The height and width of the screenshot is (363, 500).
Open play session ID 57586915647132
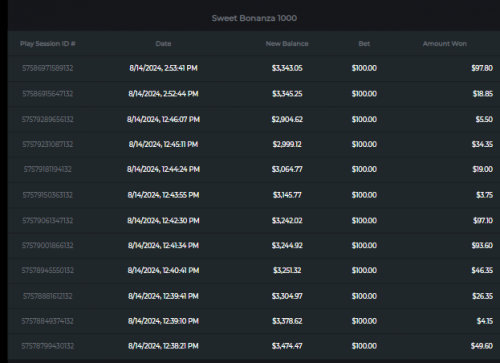48,94
